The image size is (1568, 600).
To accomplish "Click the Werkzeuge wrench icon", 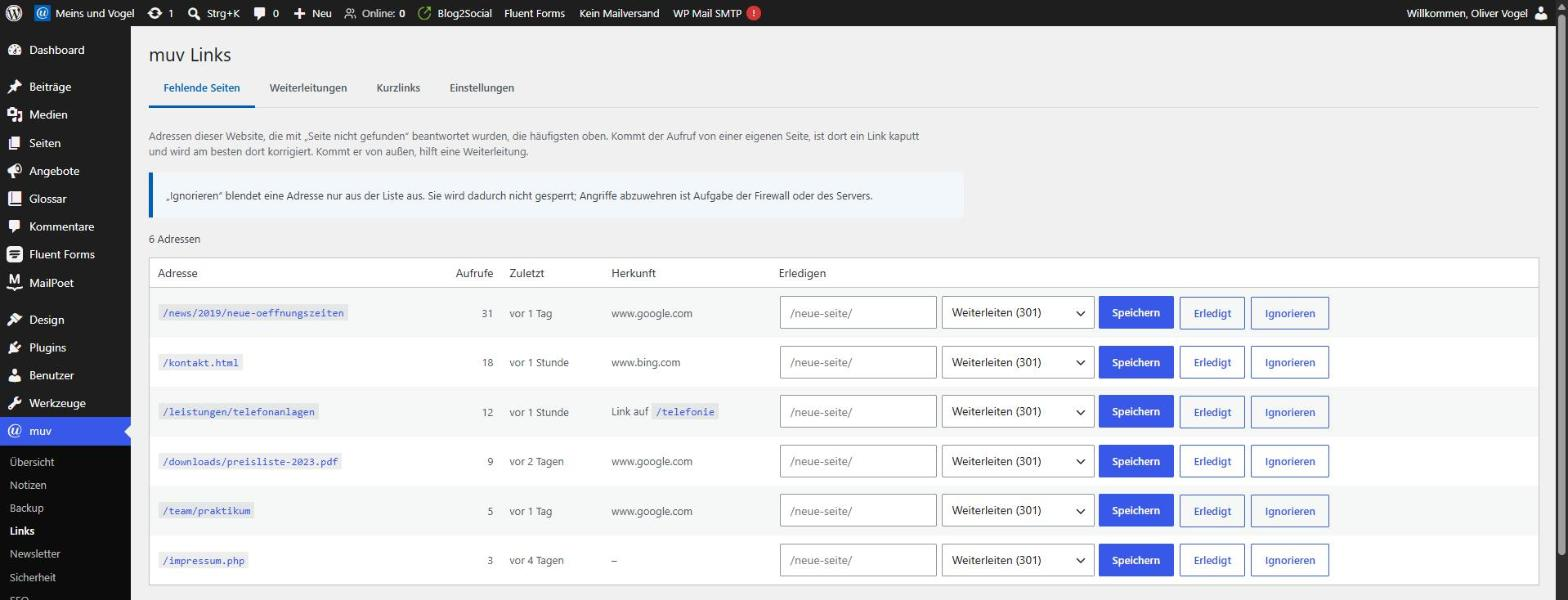I will (x=14, y=403).
